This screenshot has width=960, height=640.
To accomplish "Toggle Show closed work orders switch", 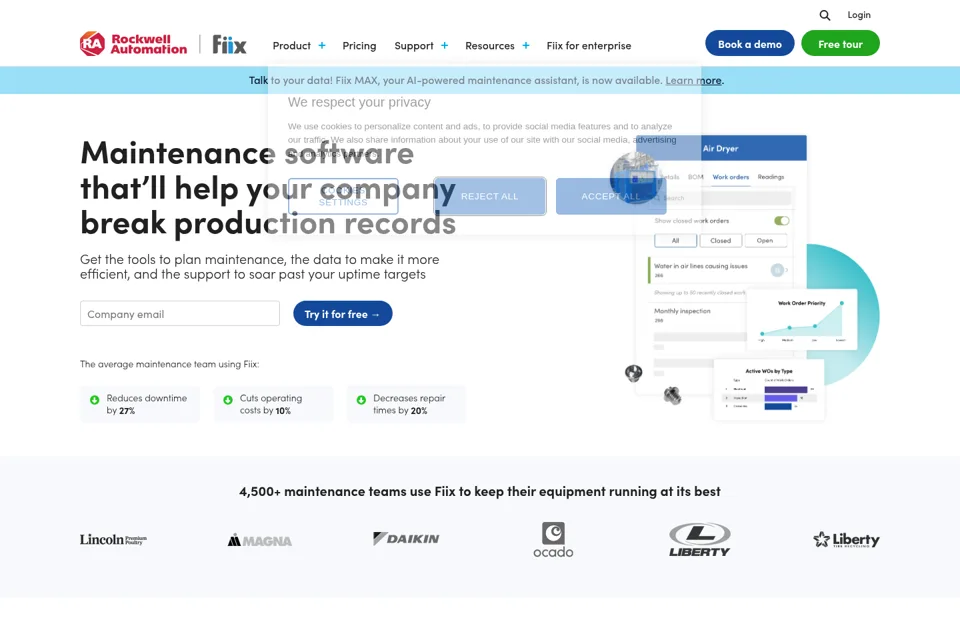I will click(x=782, y=220).
